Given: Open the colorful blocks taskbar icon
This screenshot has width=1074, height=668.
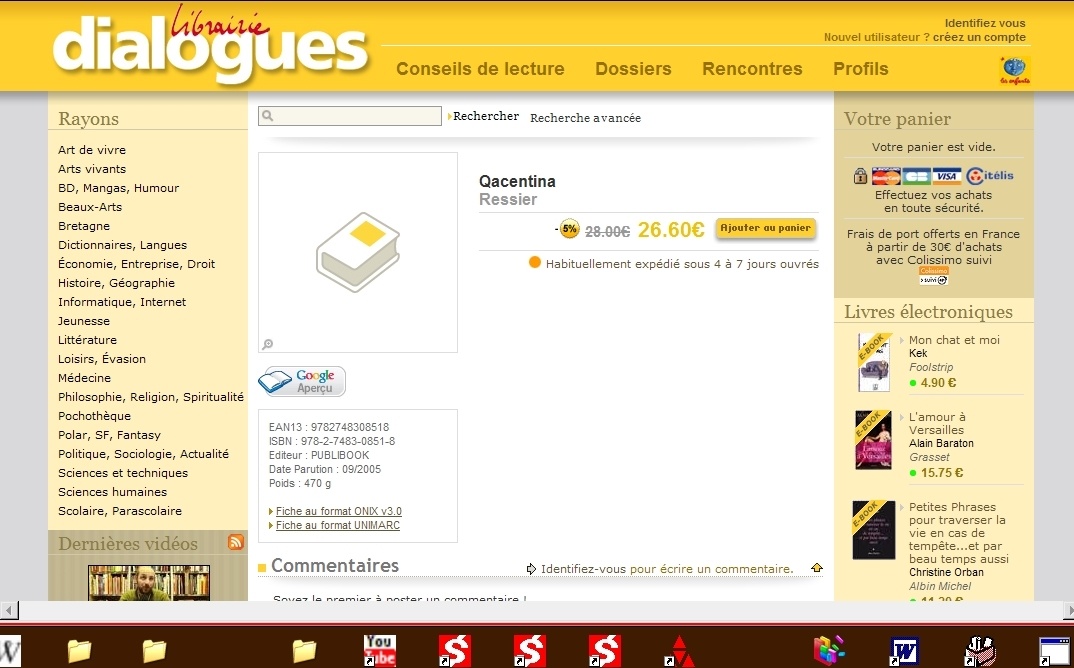Looking at the screenshot, I should [829, 650].
